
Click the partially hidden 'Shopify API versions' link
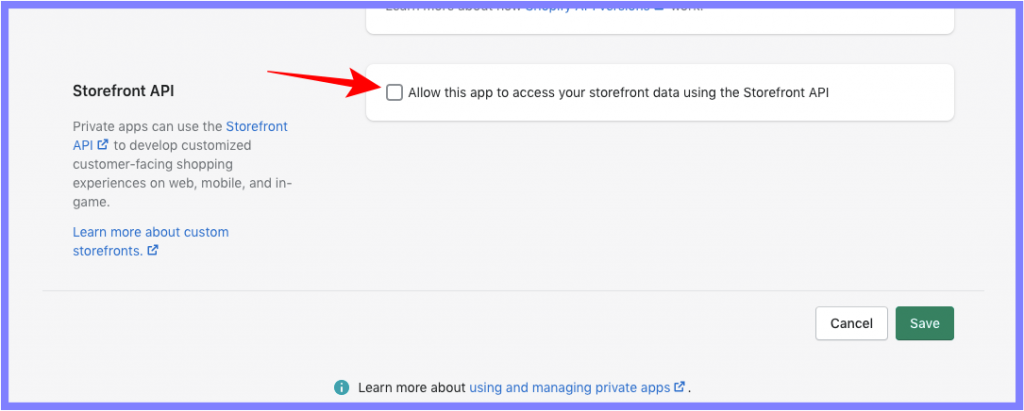(x=588, y=7)
